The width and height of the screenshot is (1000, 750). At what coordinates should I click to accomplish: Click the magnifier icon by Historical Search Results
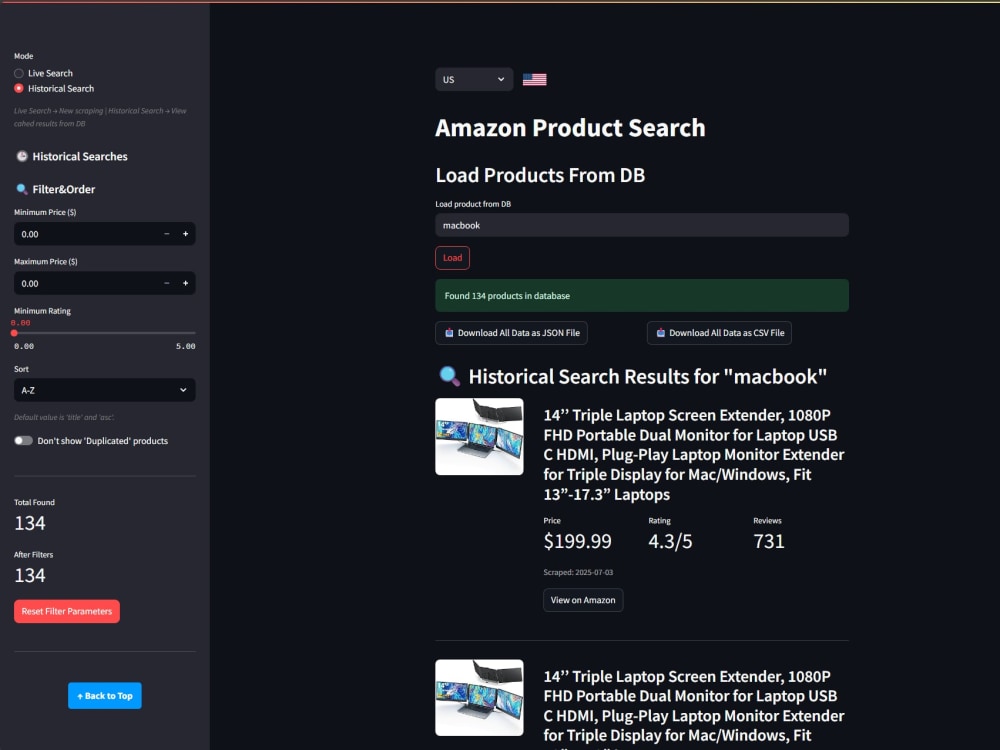point(450,376)
